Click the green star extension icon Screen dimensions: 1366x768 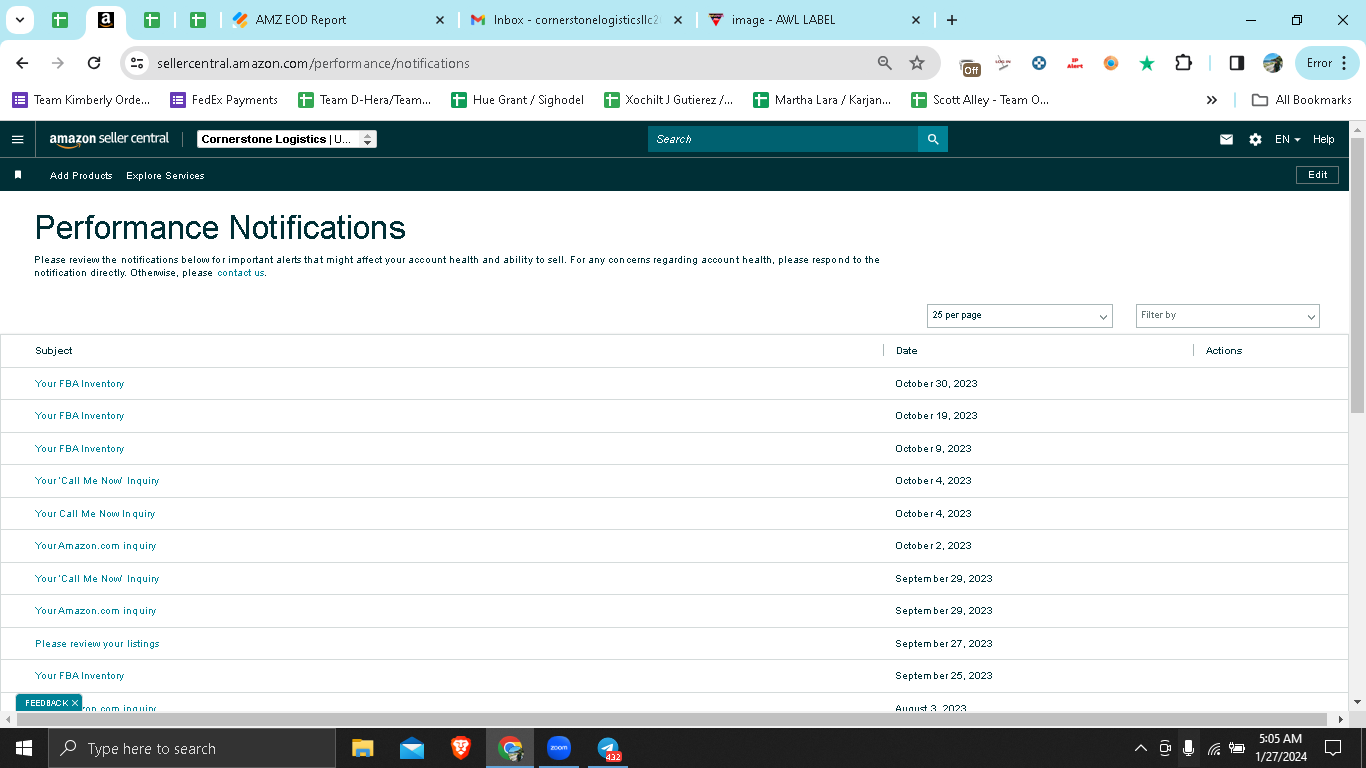(x=1147, y=63)
